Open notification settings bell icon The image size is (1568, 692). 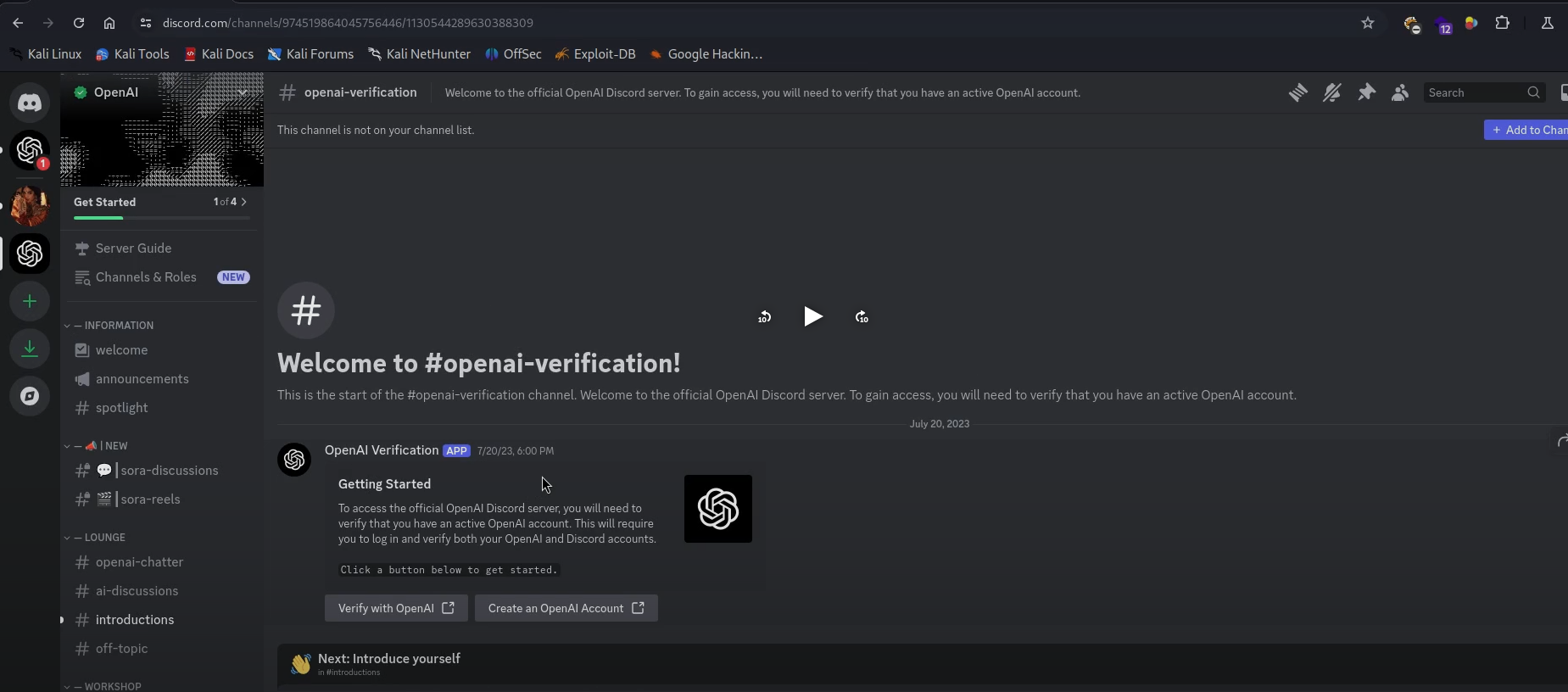(1332, 92)
